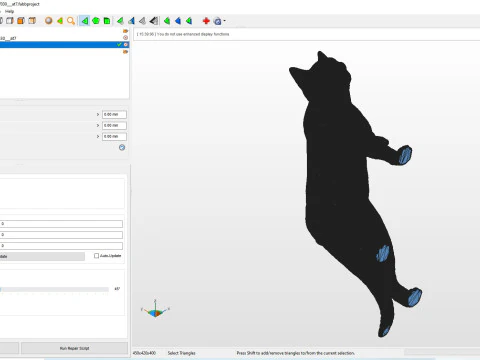Click the blue patch on the cat's front paw
480x360 pixels.
pyautogui.click(x=405, y=155)
